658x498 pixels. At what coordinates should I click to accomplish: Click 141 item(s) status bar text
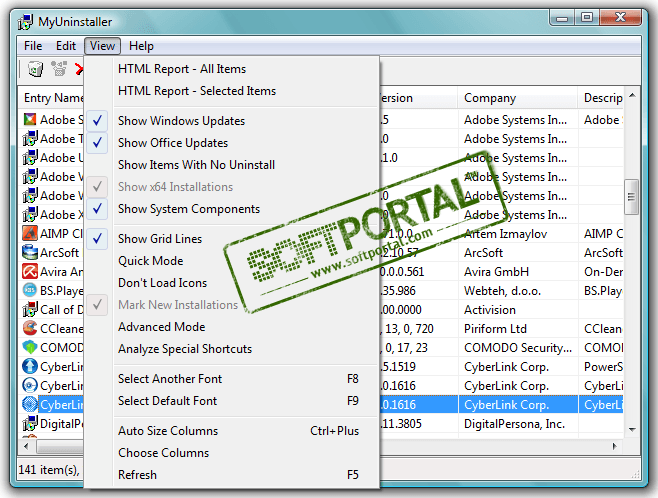[49, 469]
